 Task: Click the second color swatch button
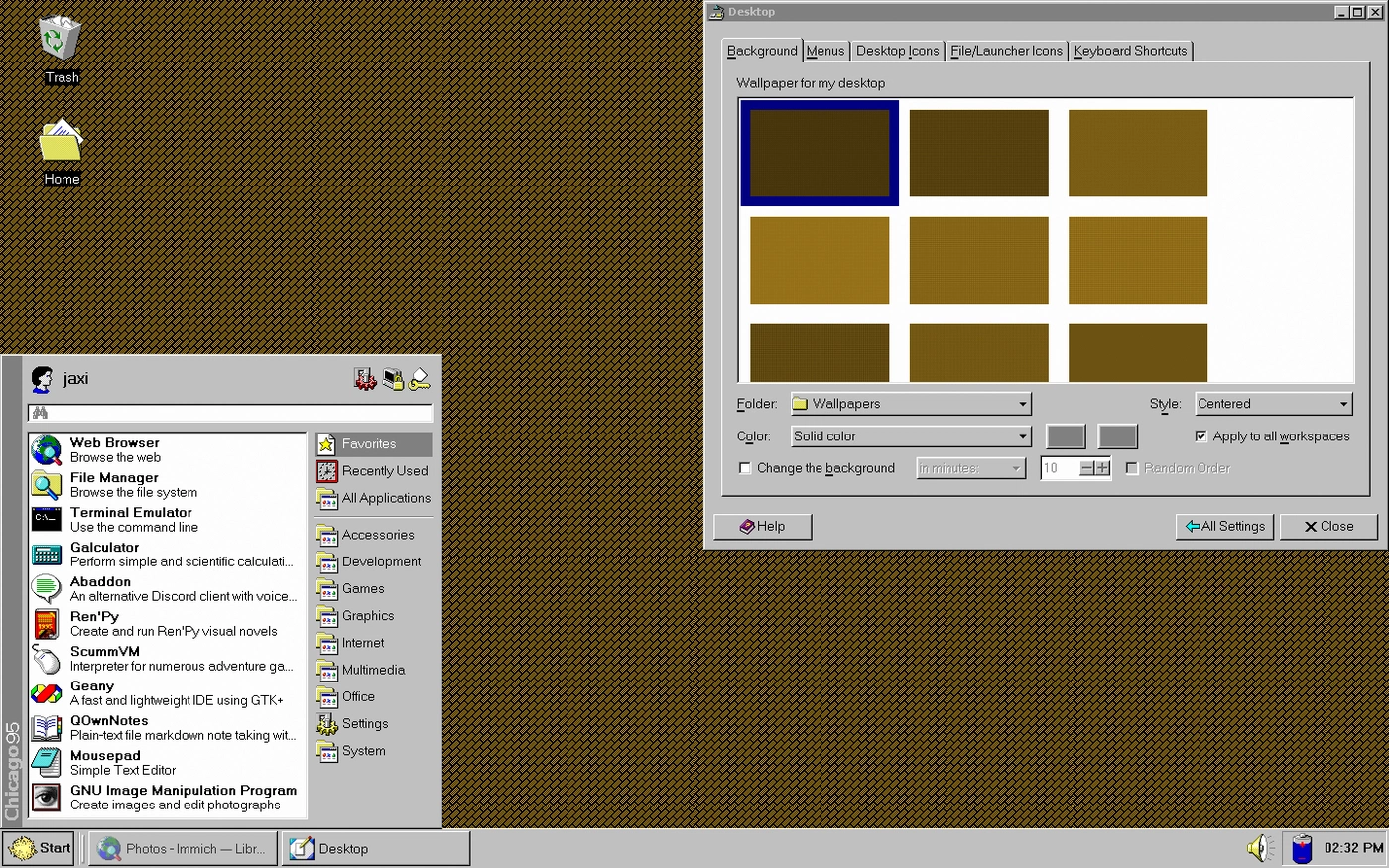click(1117, 436)
